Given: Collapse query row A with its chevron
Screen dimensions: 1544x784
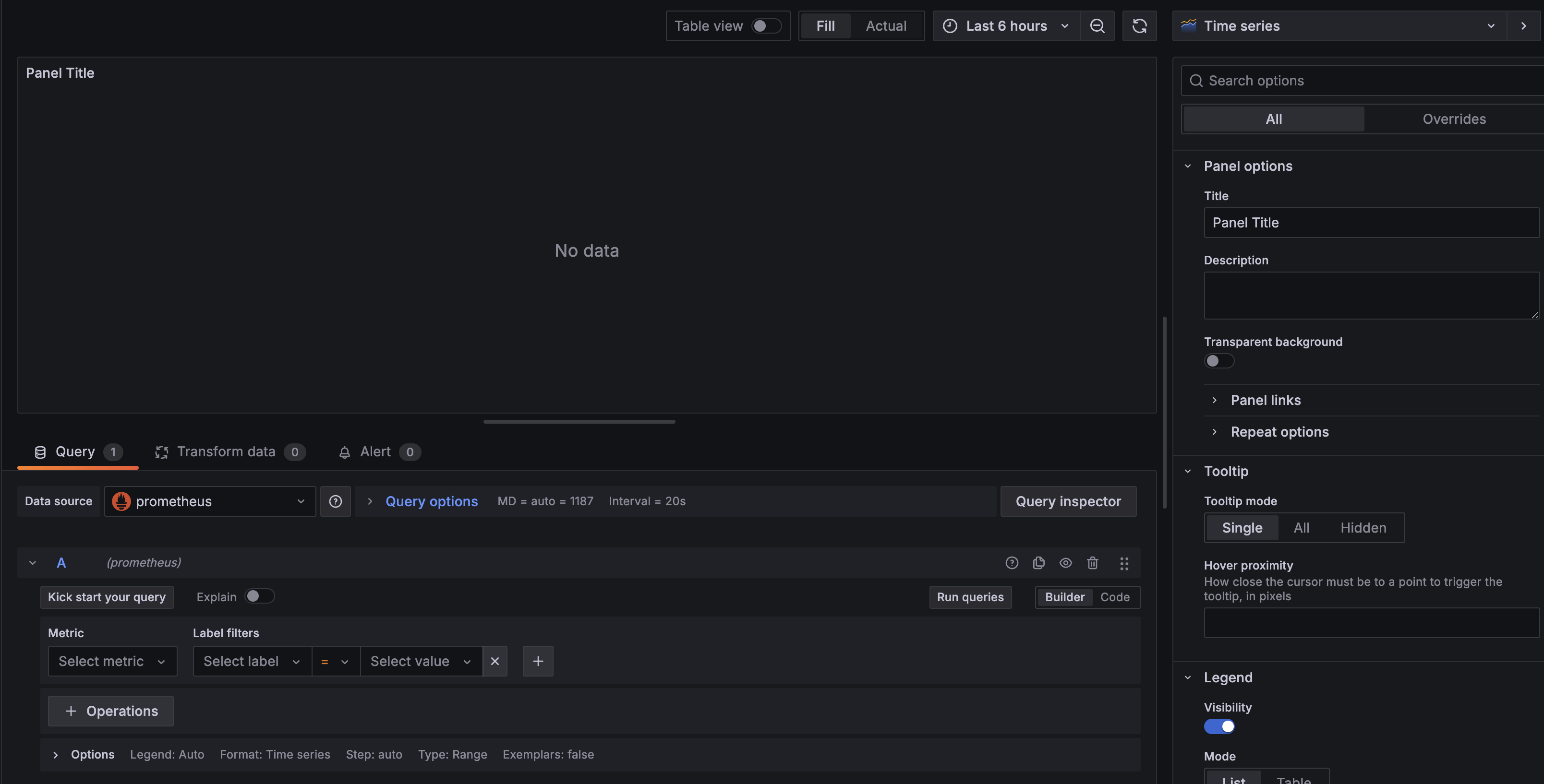Looking at the screenshot, I should click(32, 562).
